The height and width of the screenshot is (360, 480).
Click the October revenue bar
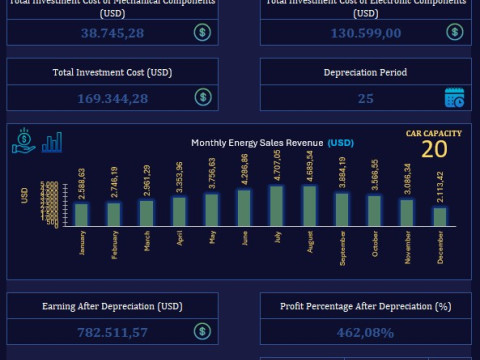(x=374, y=211)
